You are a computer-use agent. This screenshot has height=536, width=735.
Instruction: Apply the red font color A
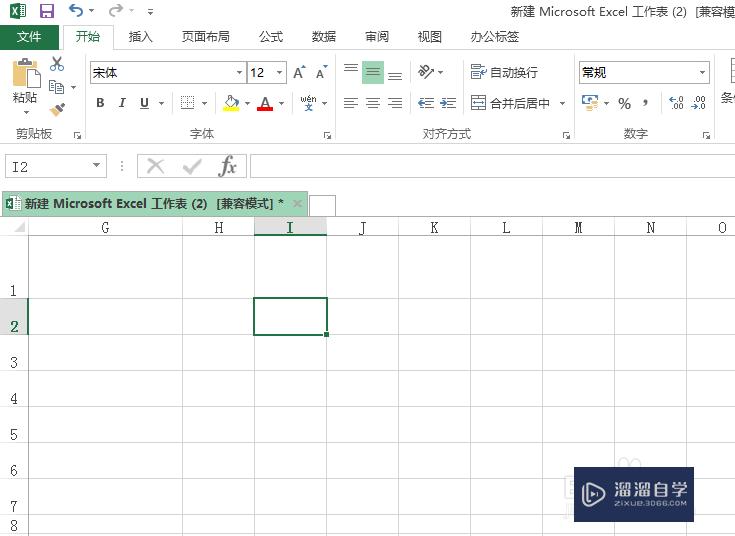point(265,103)
